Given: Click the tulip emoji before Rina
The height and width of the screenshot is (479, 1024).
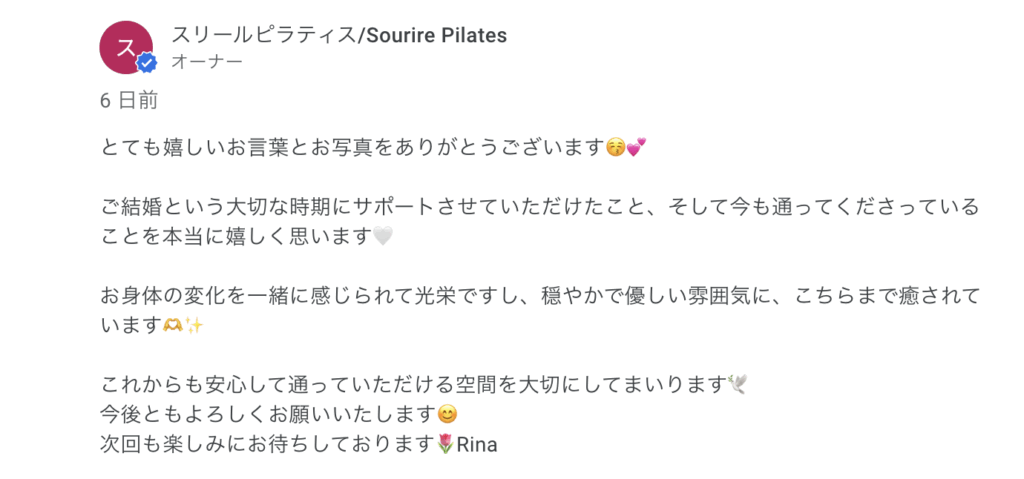Looking at the screenshot, I should click(446, 443).
